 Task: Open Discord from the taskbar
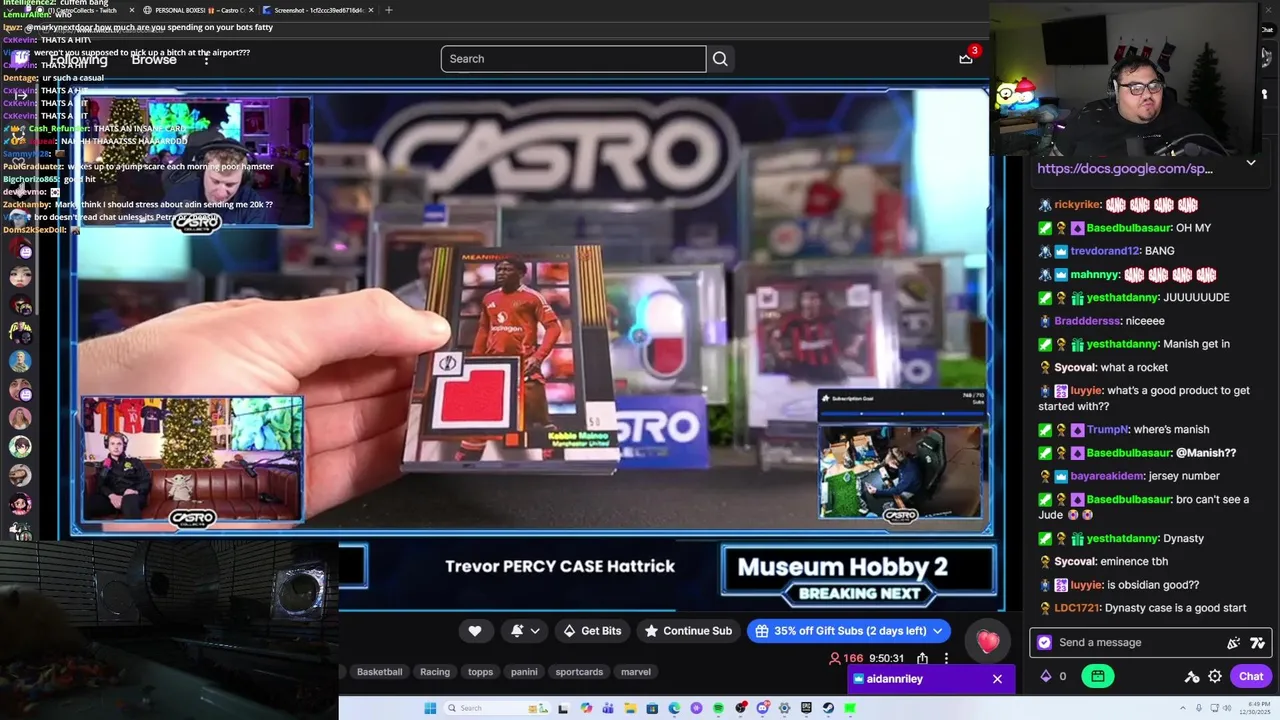(762, 708)
